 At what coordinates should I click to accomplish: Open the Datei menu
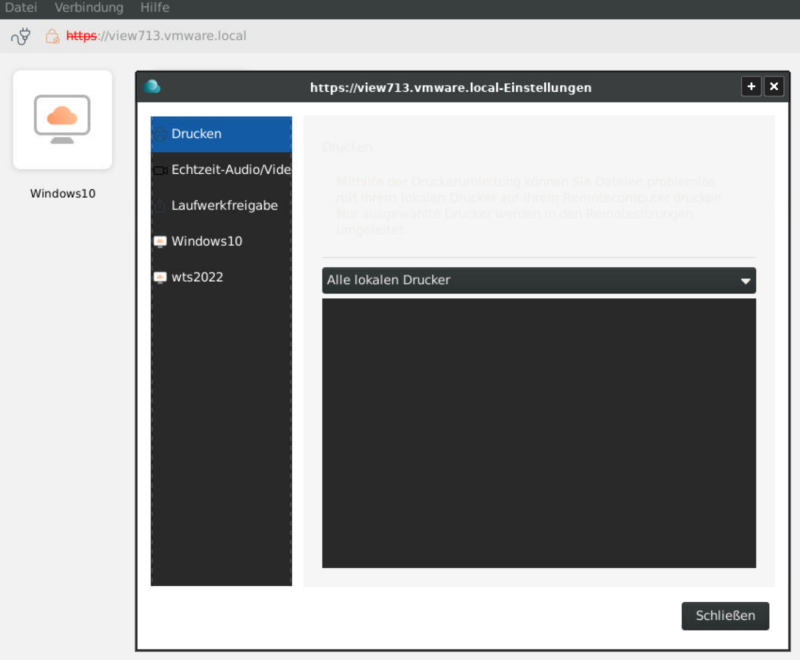coord(21,8)
